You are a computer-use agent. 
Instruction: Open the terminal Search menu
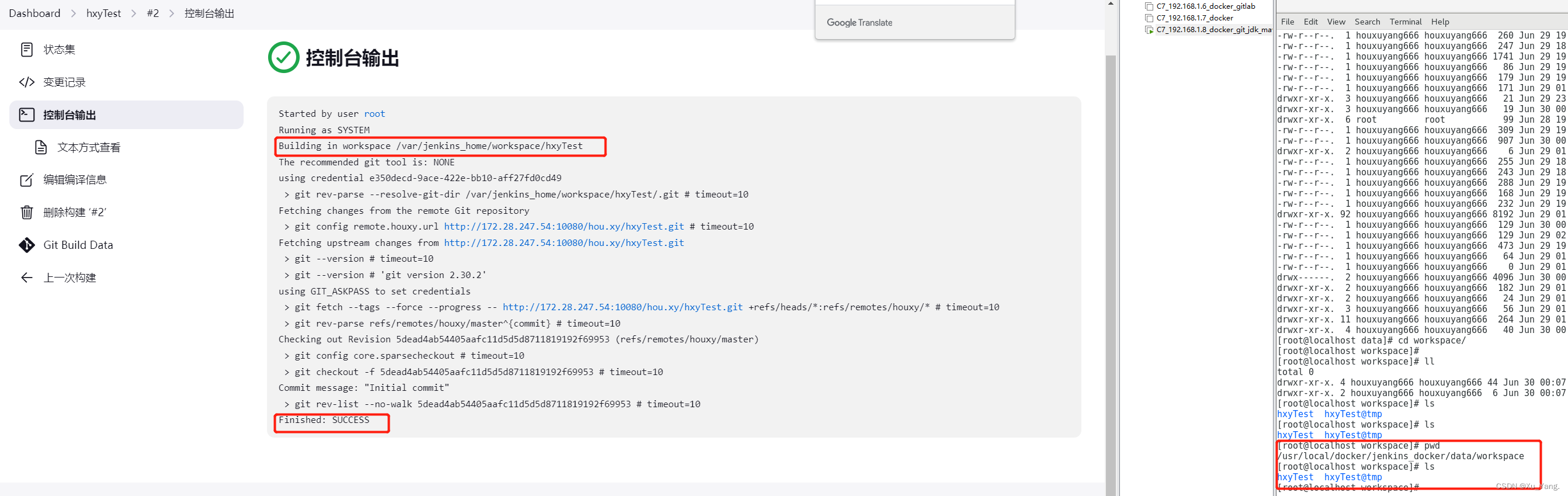tap(1367, 21)
